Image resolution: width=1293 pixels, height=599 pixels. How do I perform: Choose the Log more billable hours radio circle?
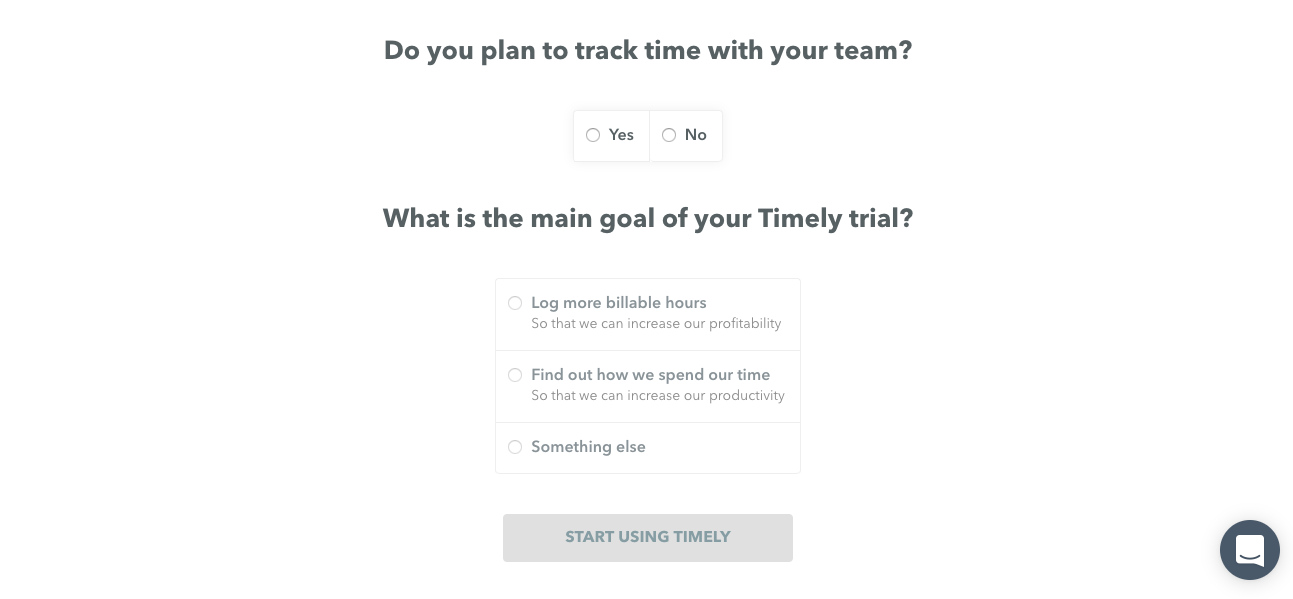pyautogui.click(x=515, y=303)
